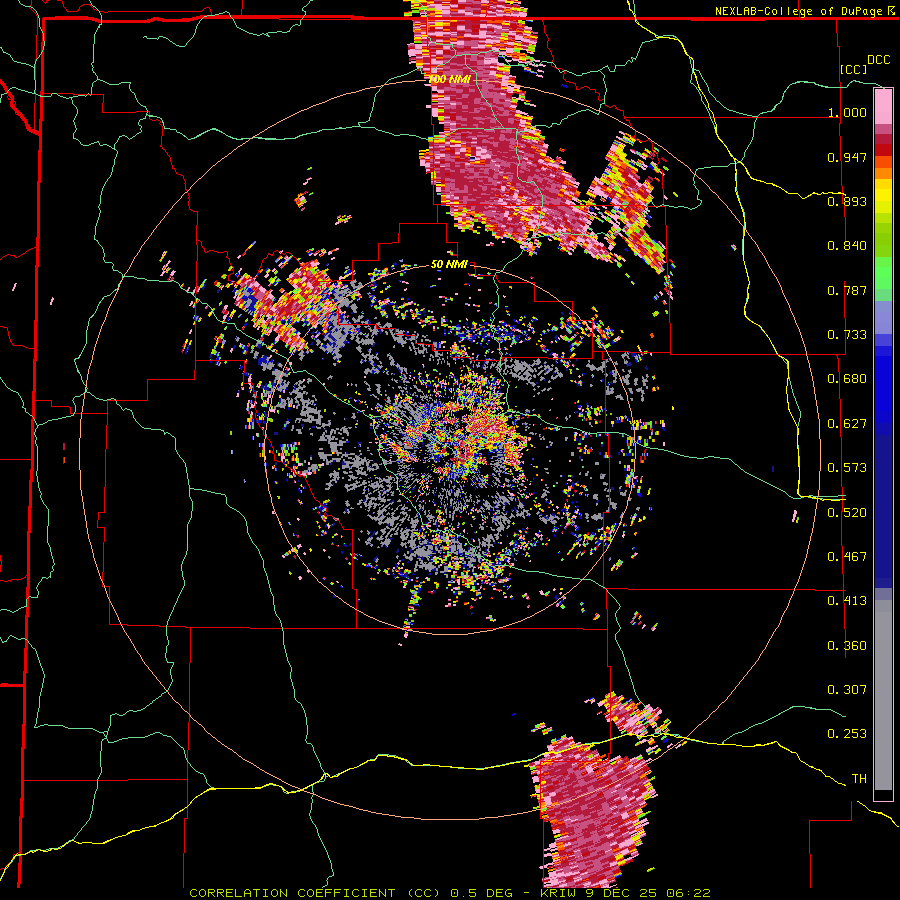The width and height of the screenshot is (900, 900).
Task: Click the yellow segment of the color bar
Action: pyautogui.click(x=883, y=195)
